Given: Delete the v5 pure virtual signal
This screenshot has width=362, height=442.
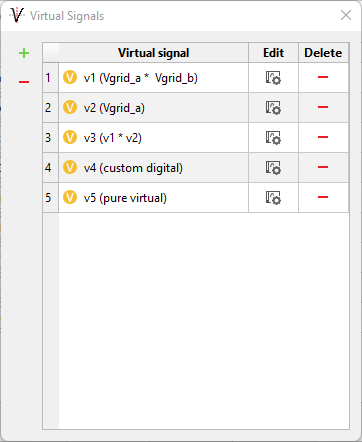Looking at the screenshot, I should 323,197.
